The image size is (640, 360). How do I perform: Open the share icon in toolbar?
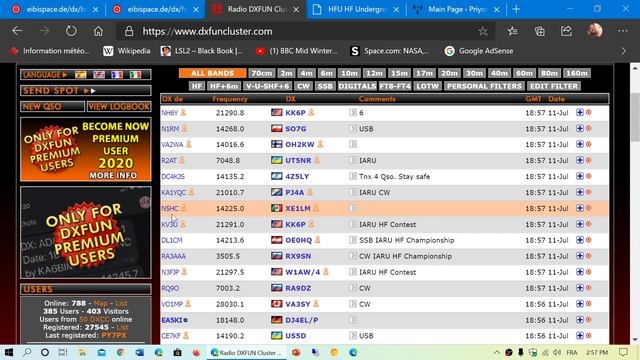[x=567, y=31]
